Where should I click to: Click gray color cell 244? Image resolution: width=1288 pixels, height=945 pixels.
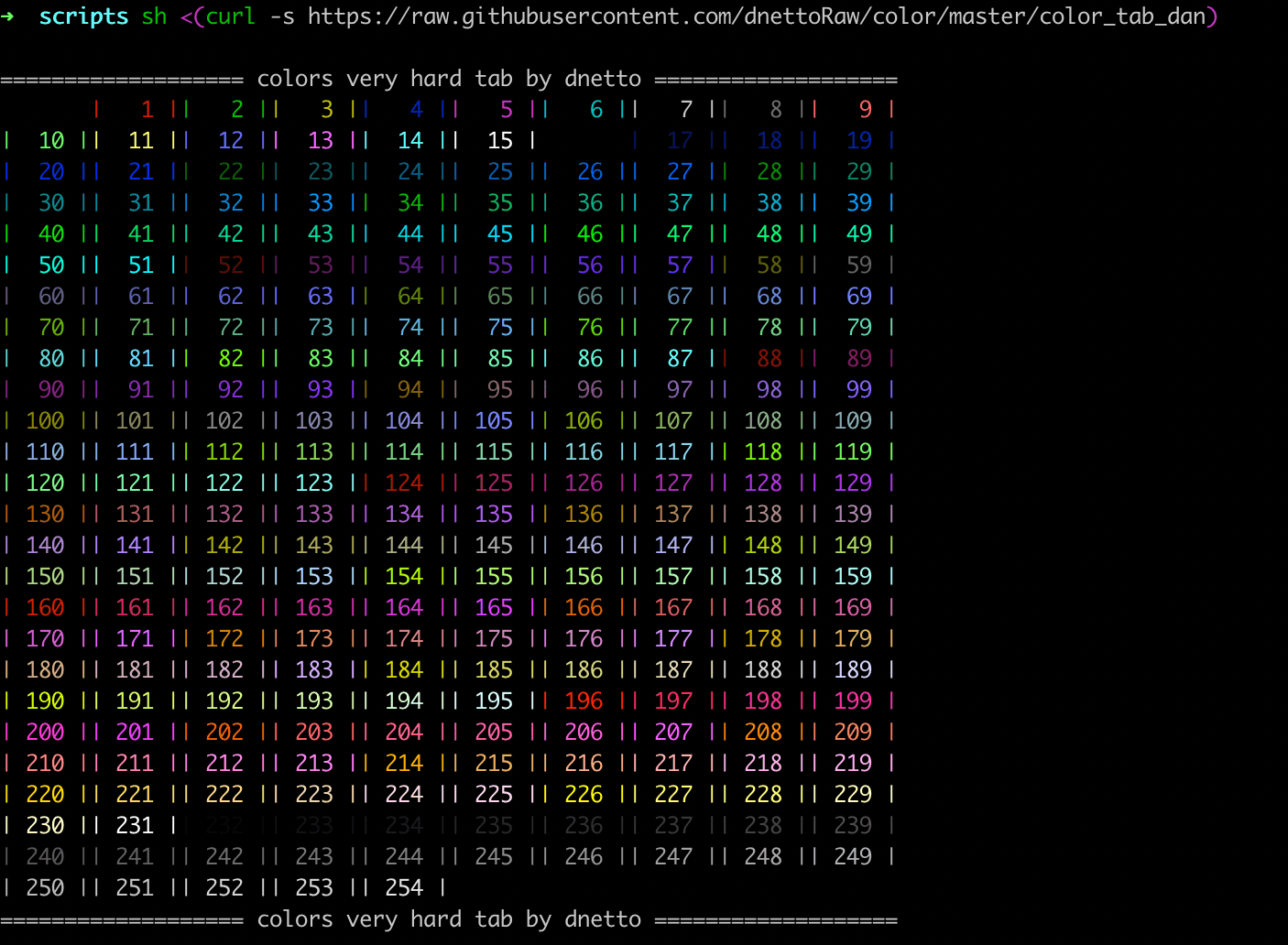coord(404,857)
